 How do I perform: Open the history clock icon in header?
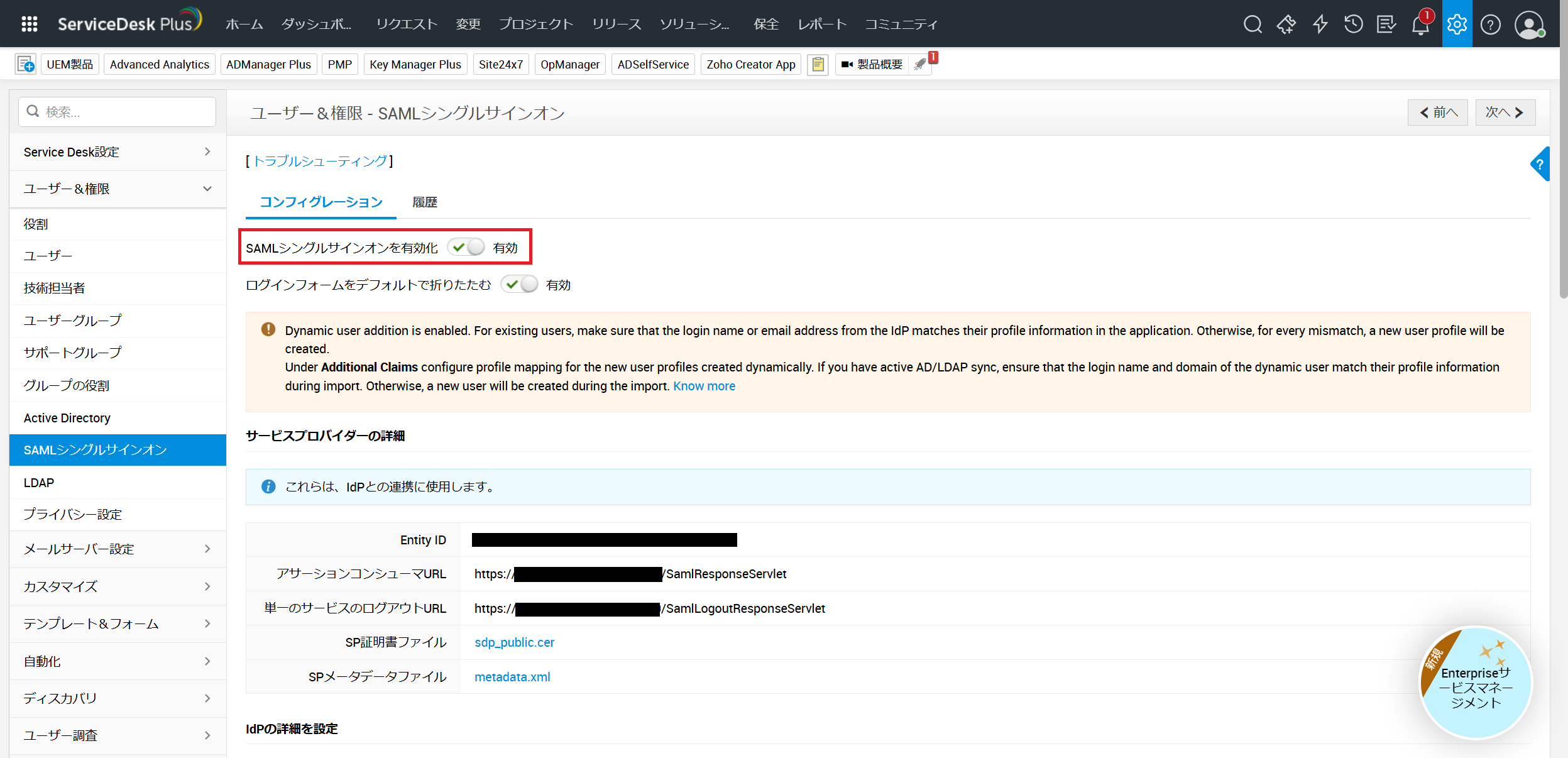(x=1353, y=24)
